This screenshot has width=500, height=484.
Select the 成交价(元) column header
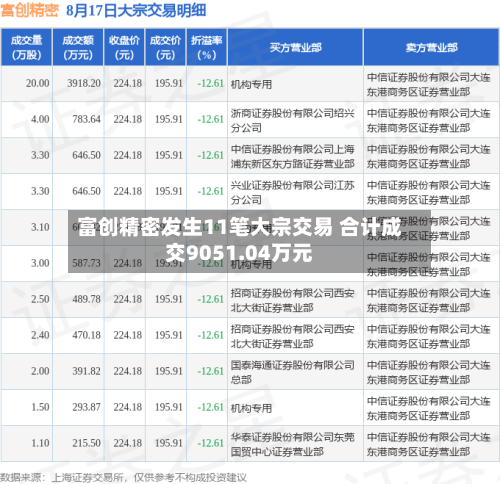coord(165,47)
